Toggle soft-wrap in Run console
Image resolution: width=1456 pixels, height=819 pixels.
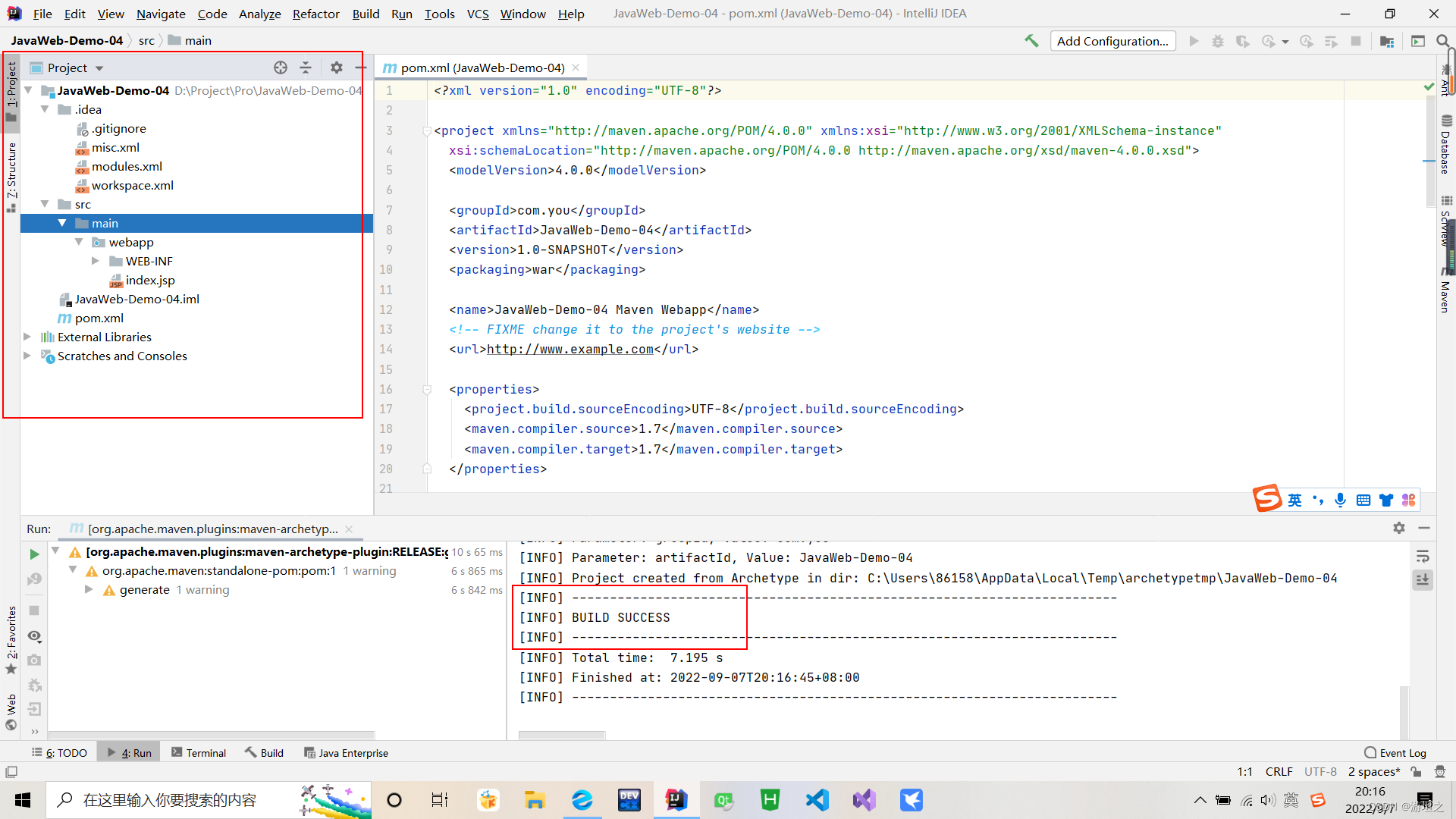click(1423, 557)
